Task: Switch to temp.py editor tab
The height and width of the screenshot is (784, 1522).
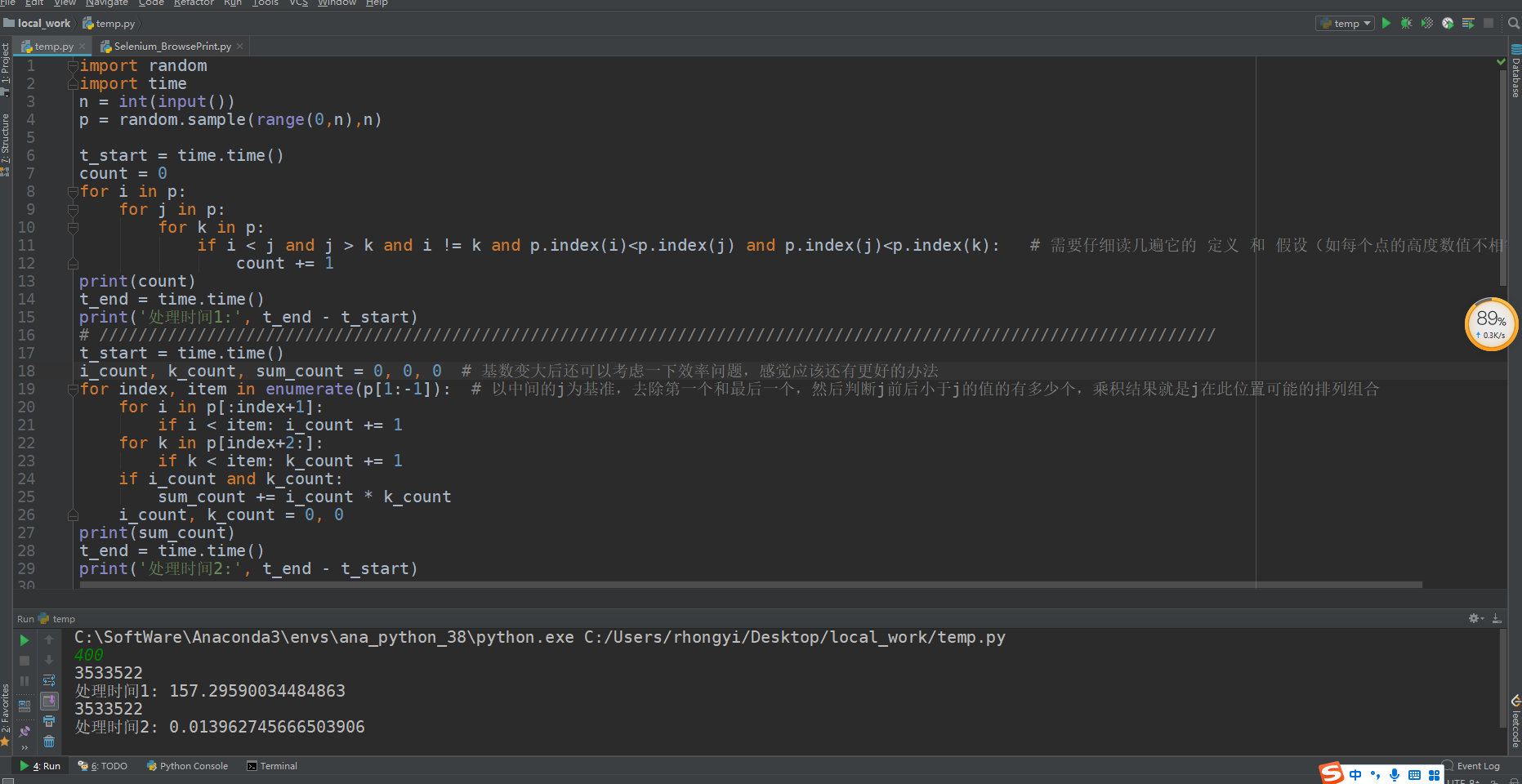Action: 54,47
